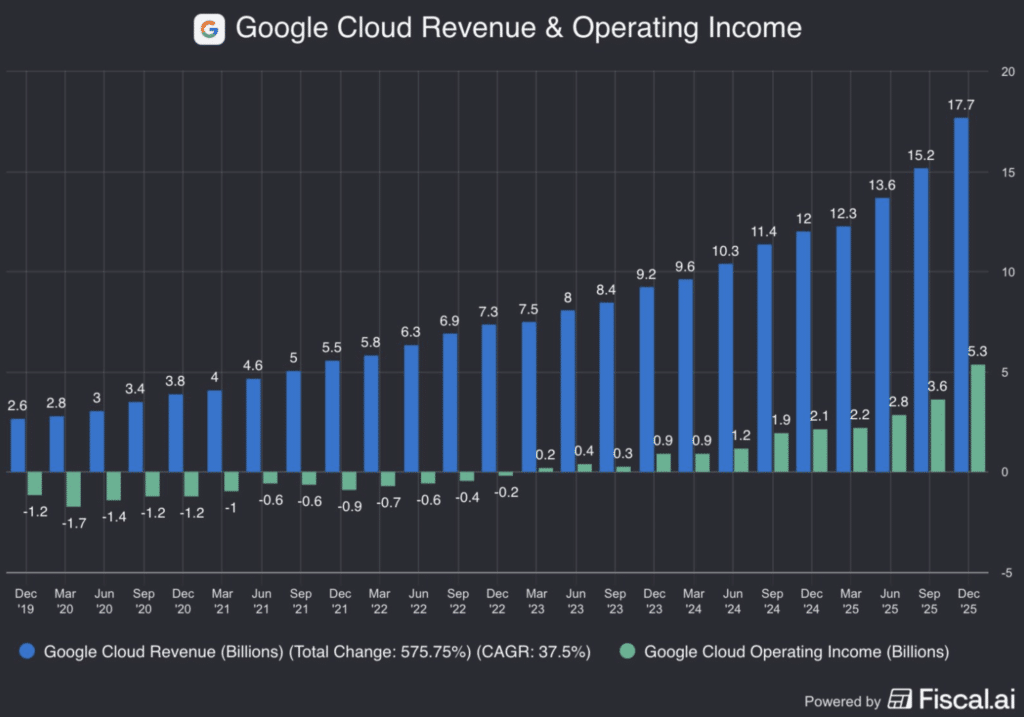Click the Jun '25 blue bar labeled 13.6
Screen dimensions: 1024x717
pyautogui.click(x=882, y=335)
